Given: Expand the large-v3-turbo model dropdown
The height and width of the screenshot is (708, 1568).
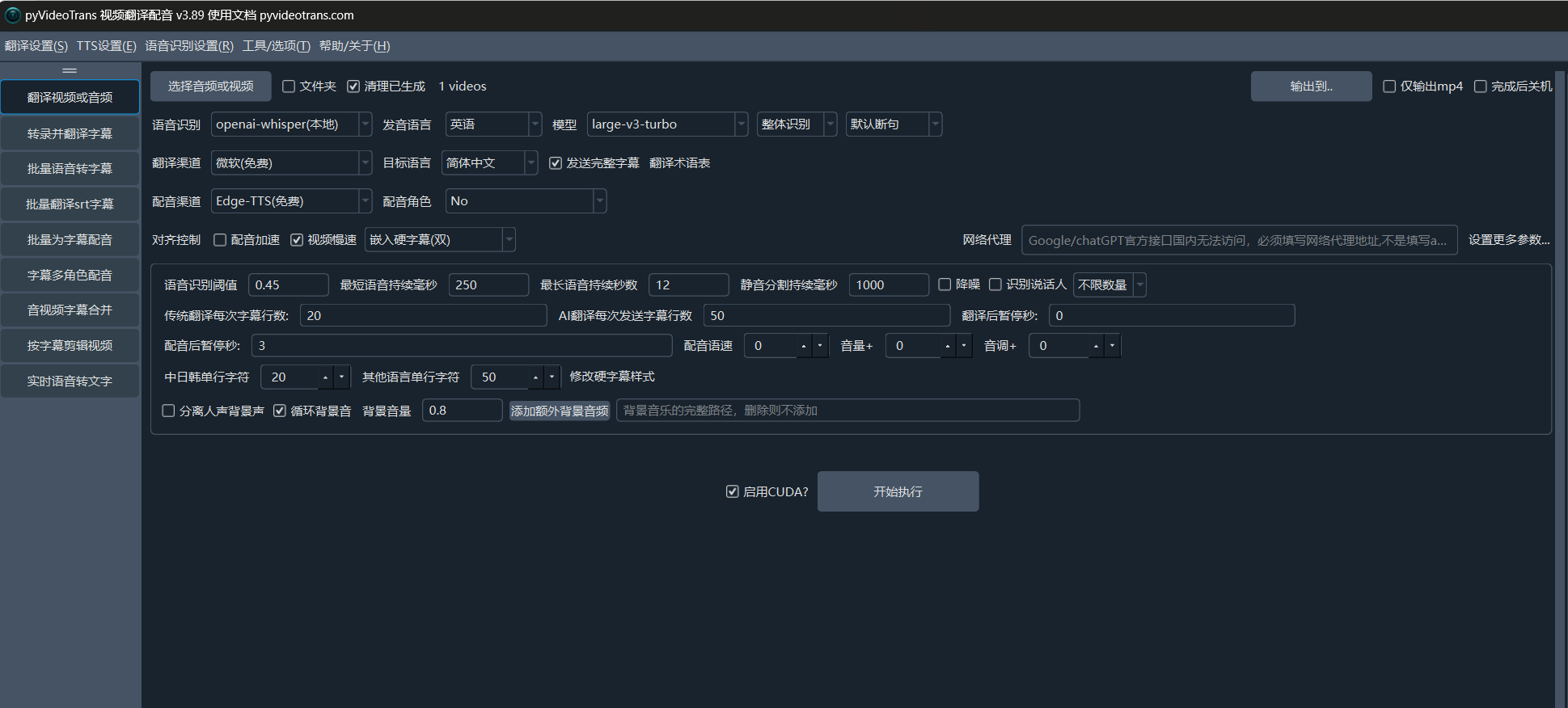Looking at the screenshot, I should [666, 124].
